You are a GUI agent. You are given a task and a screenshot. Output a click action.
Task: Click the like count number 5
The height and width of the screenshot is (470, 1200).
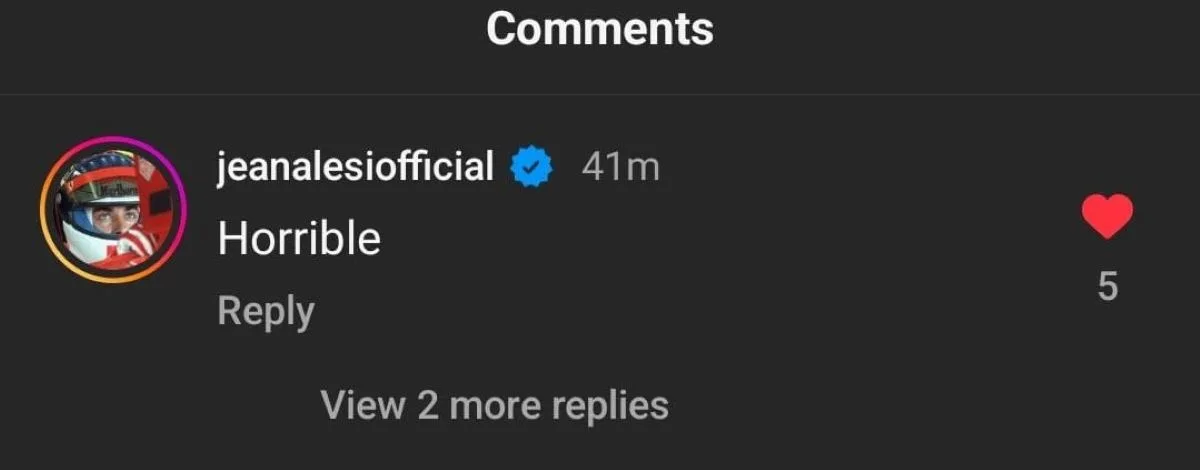1107,287
